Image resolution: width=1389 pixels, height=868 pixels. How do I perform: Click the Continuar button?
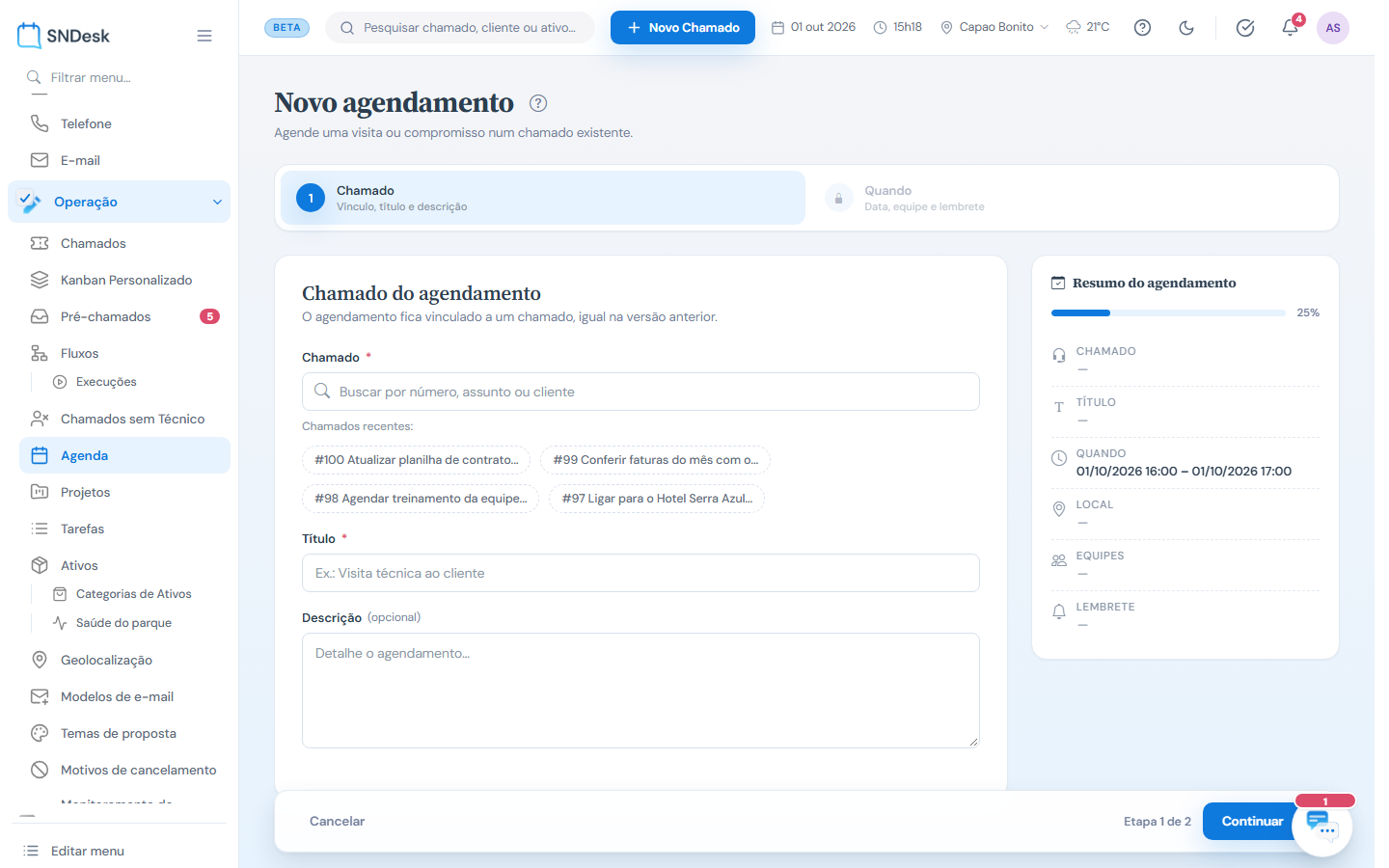1252,821
